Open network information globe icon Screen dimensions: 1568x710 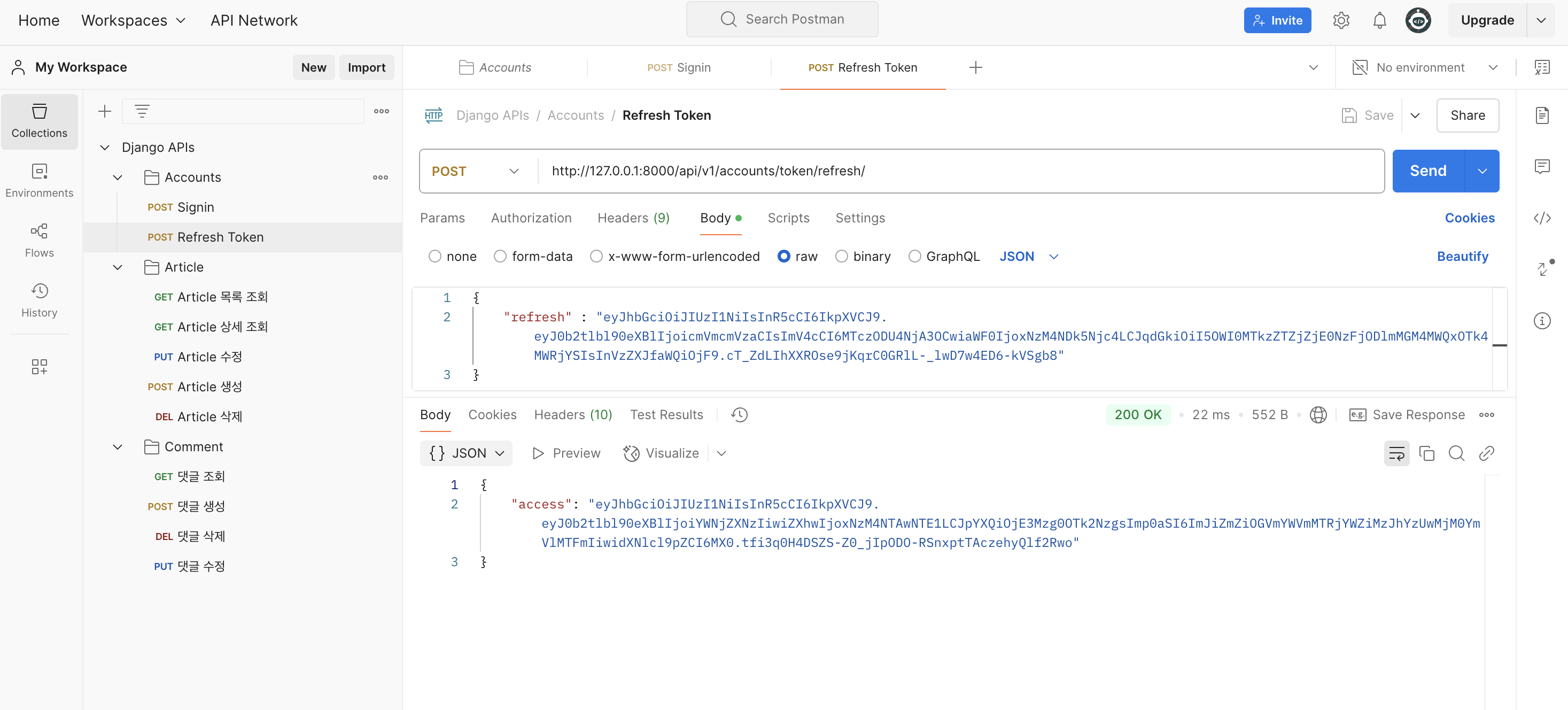(x=1318, y=415)
